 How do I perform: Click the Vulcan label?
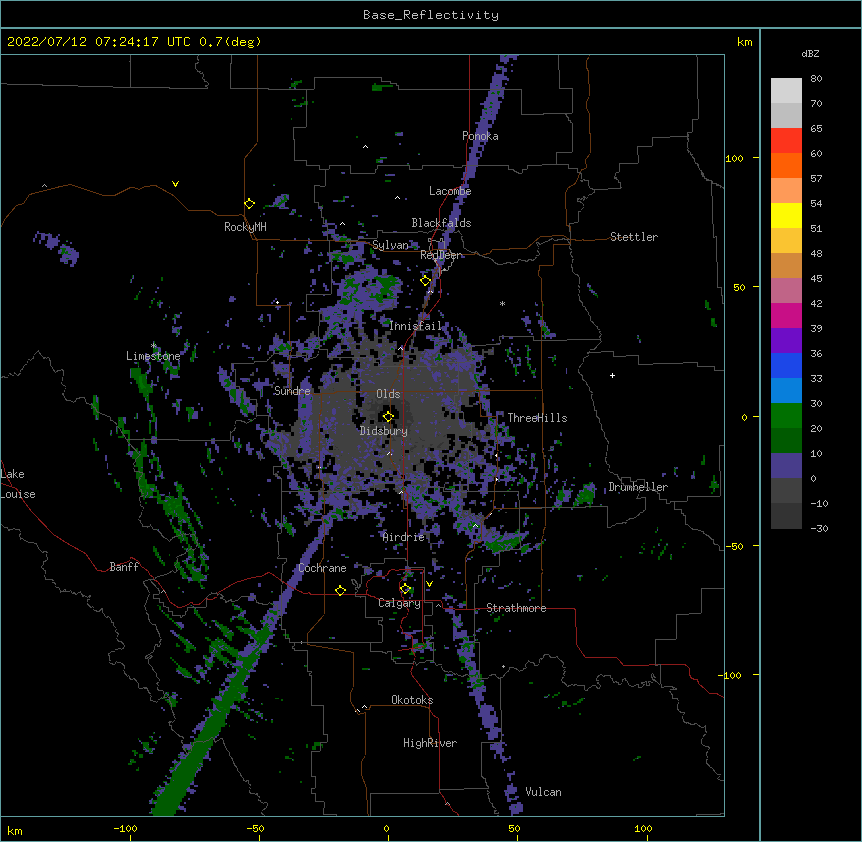[x=543, y=792]
